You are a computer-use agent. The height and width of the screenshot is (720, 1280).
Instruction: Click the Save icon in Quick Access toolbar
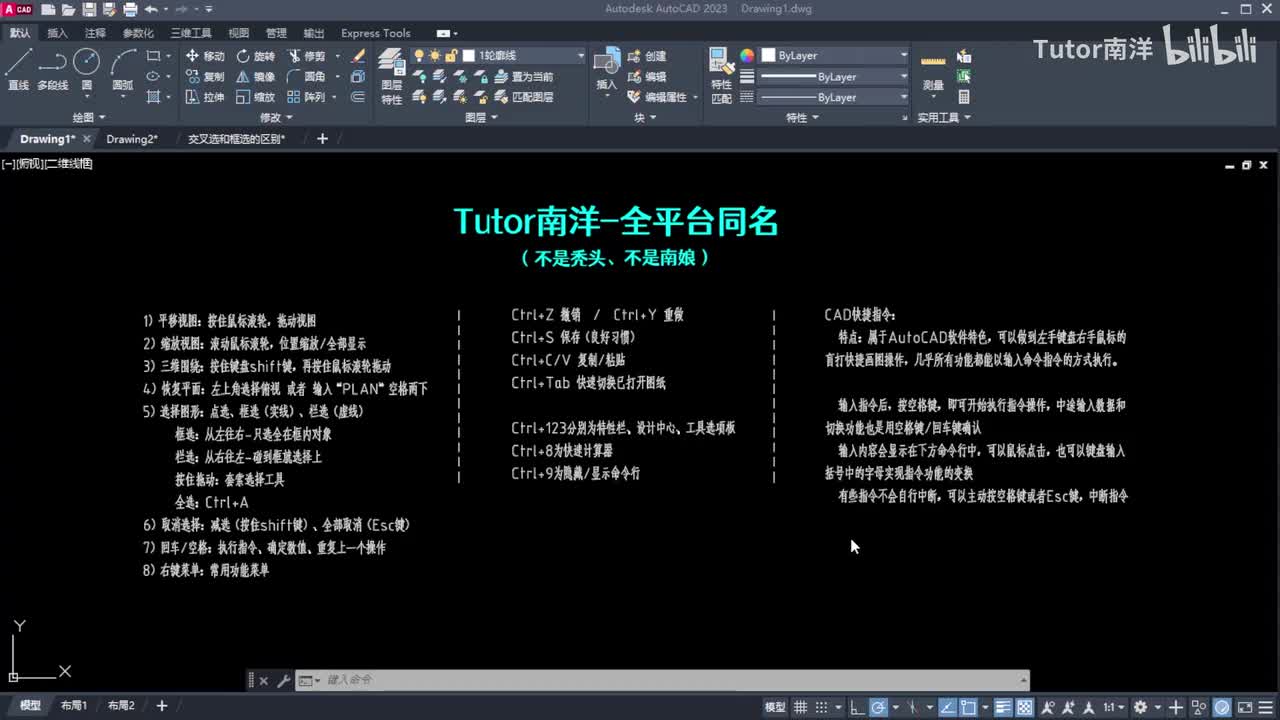(x=88, y=9)
